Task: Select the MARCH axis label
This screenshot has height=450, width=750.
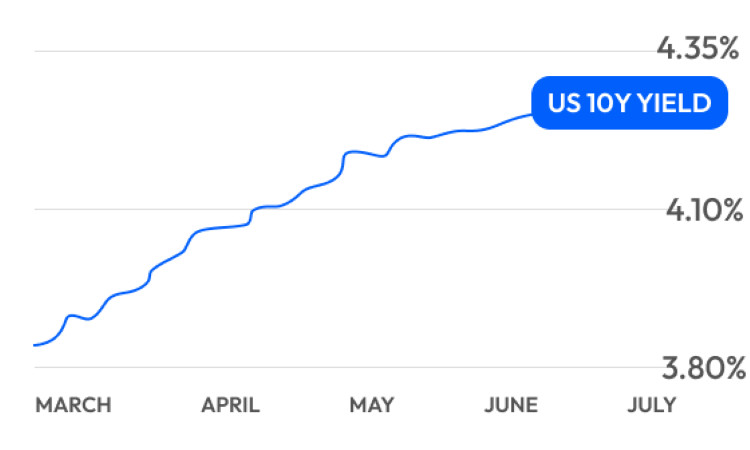Action: point(73,405)
